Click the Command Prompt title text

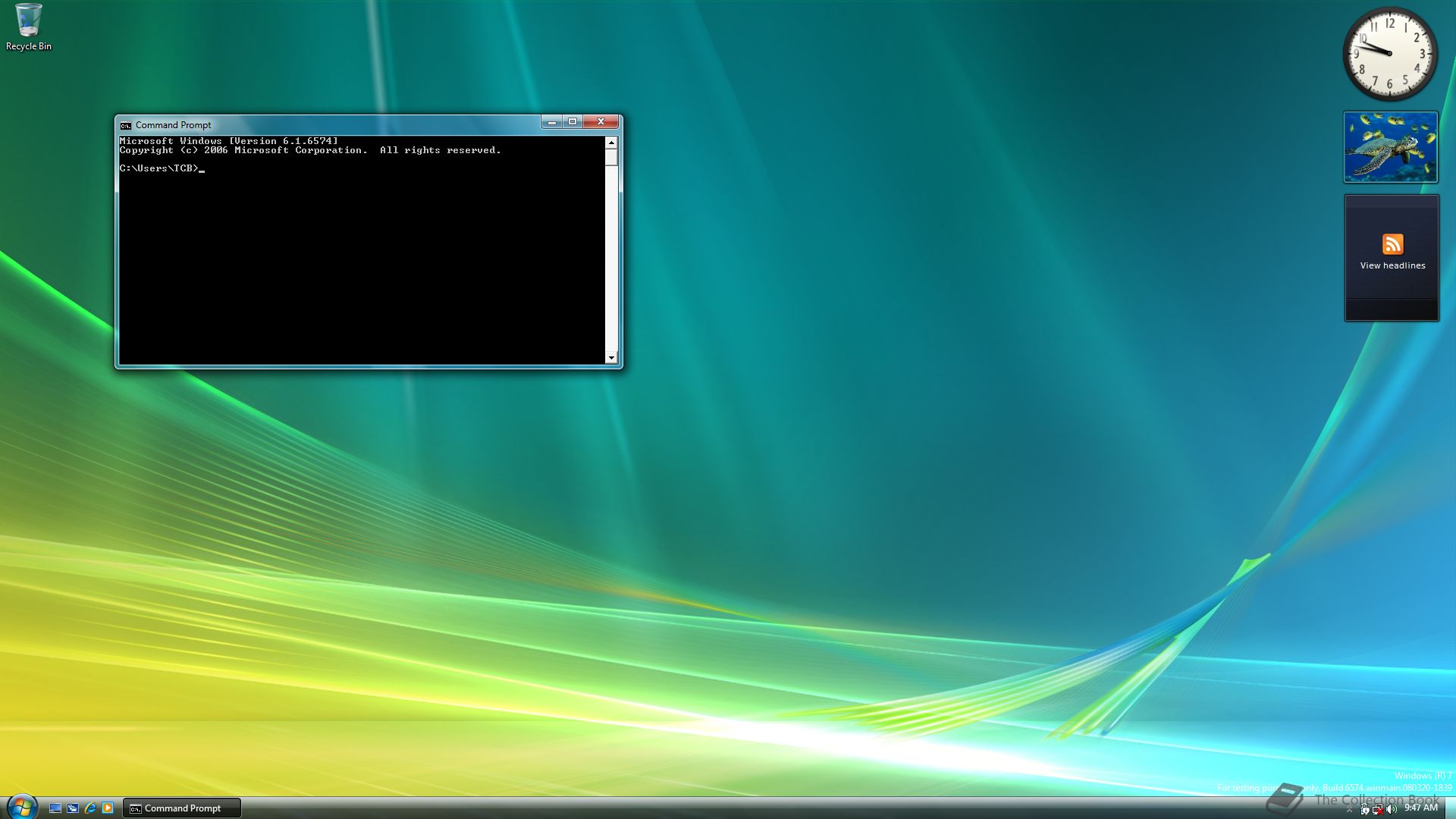tap(173, 125)
